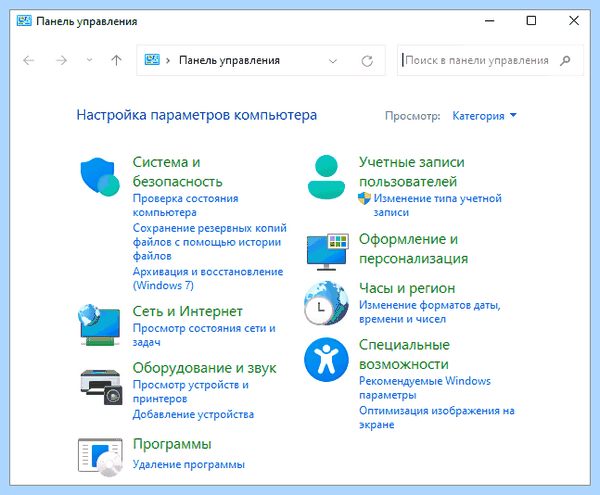Screen dimensions: 600x495
Task: Open Система и безопасность category
Action: (x=177, y=172)
